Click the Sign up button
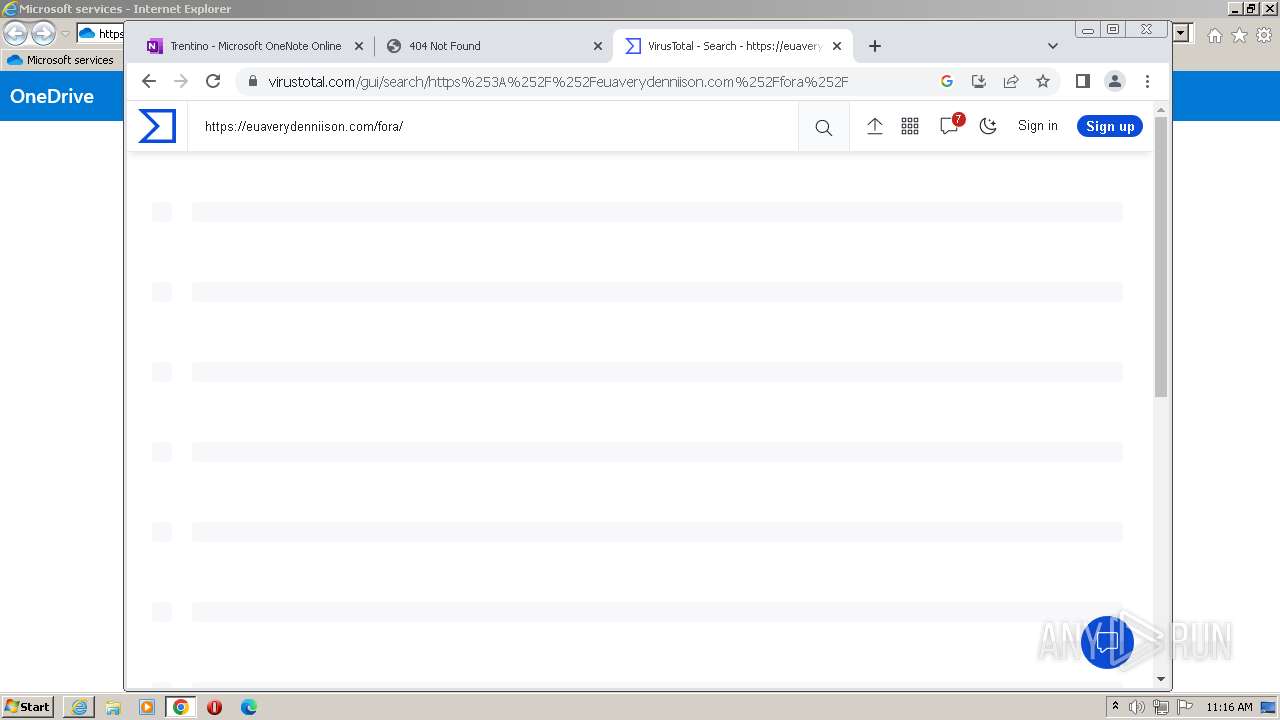The height and width of the screenshot is (720, 1280). 1110,126
